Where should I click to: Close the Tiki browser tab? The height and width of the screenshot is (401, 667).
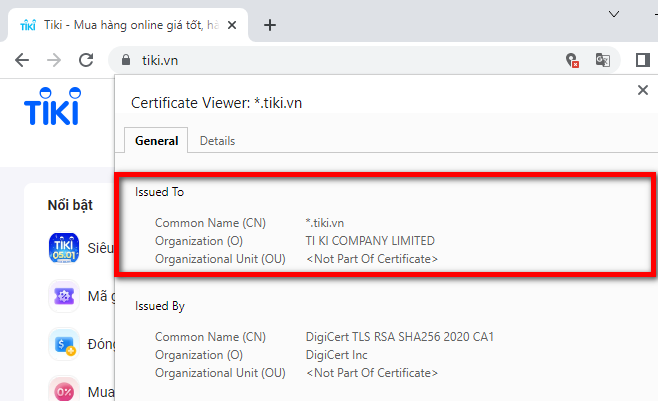(x=232, y=25)
